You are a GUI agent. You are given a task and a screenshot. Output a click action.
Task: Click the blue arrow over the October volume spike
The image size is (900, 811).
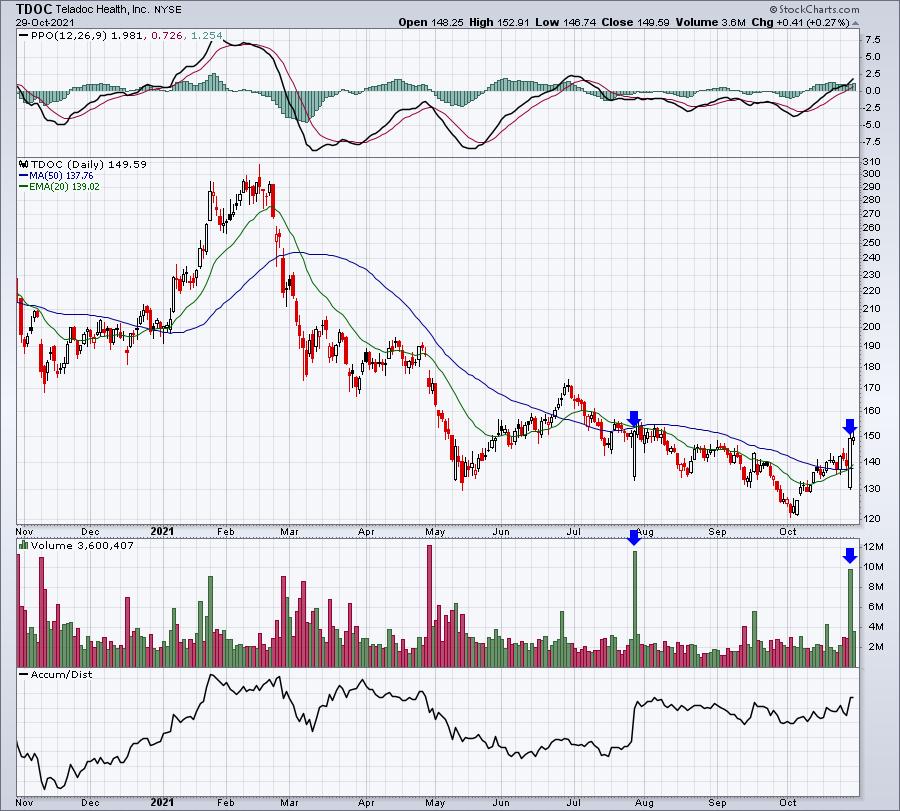coord(850,555)
